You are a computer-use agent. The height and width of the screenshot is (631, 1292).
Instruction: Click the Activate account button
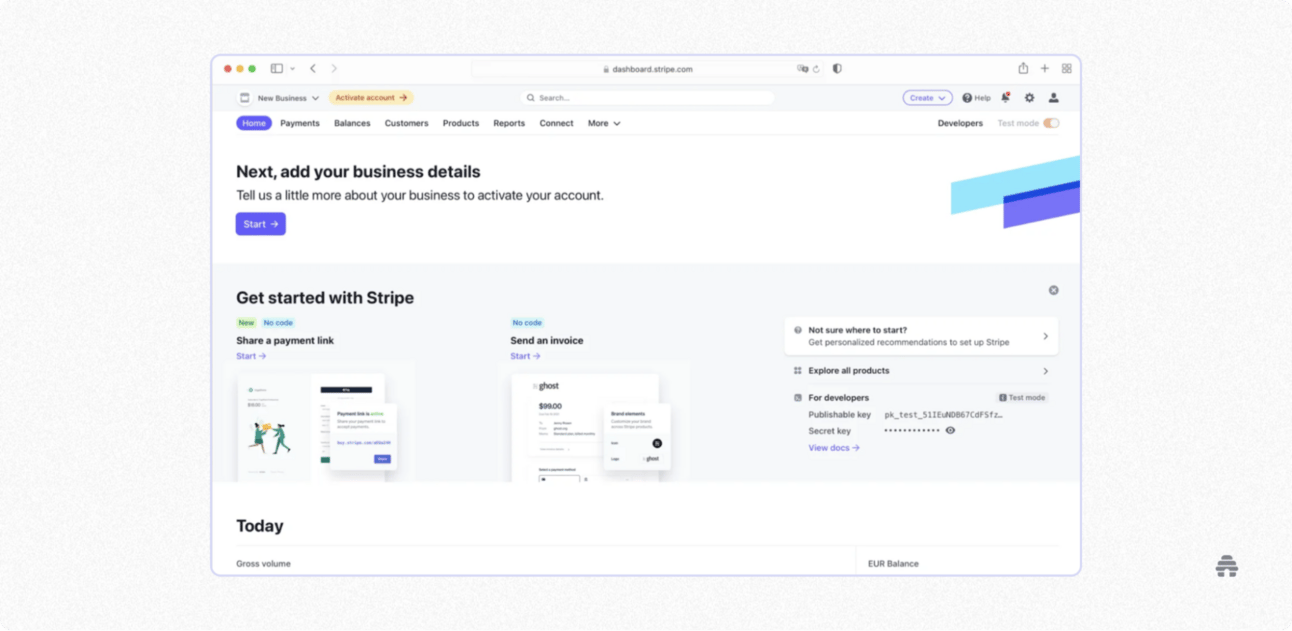coord(371,98)
